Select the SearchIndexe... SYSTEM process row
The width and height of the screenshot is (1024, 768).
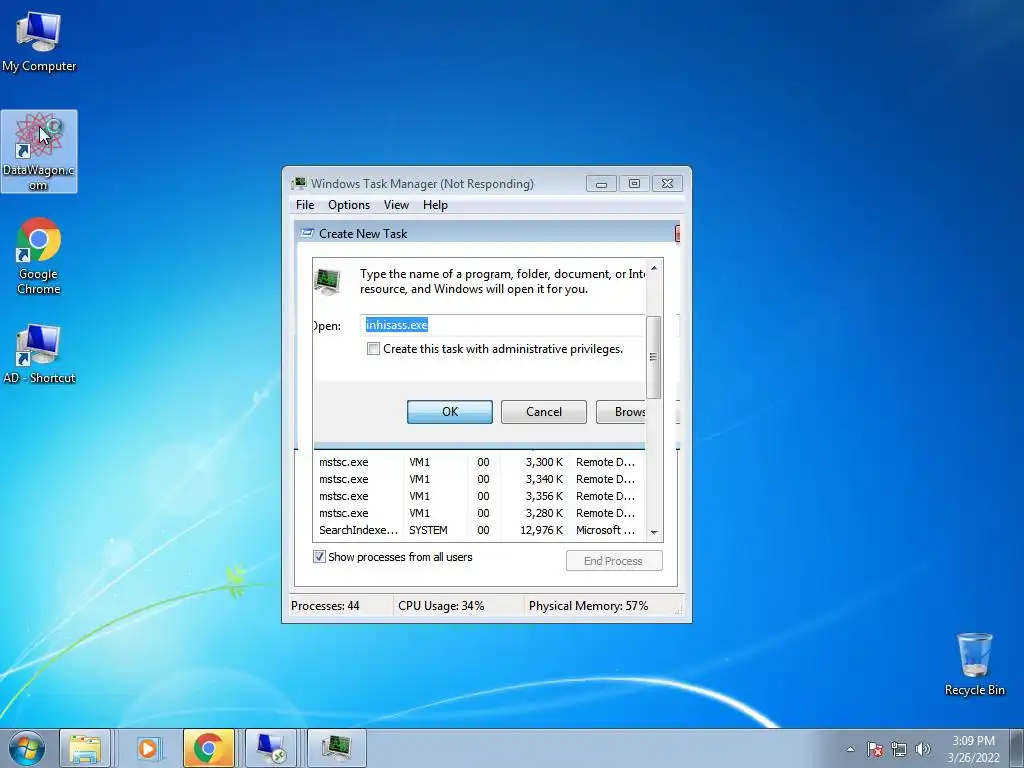(479, 530)
